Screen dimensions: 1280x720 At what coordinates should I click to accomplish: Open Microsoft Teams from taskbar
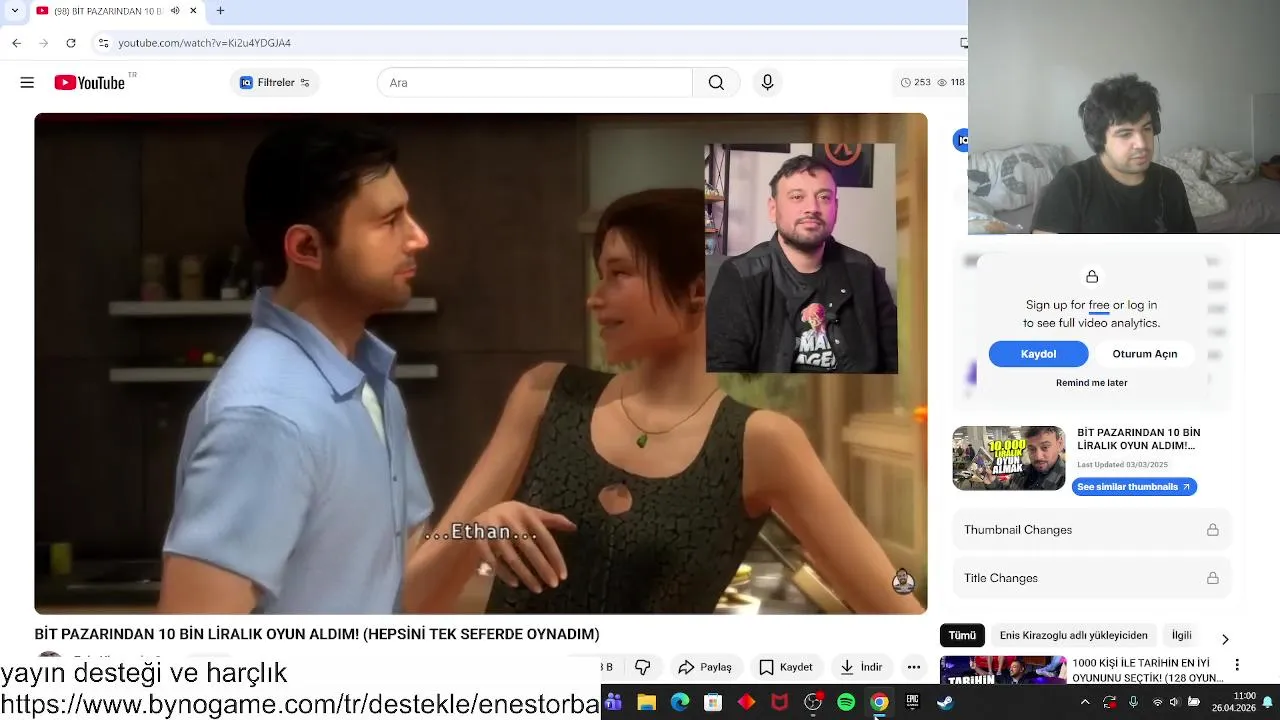click(x=613, y=703)
